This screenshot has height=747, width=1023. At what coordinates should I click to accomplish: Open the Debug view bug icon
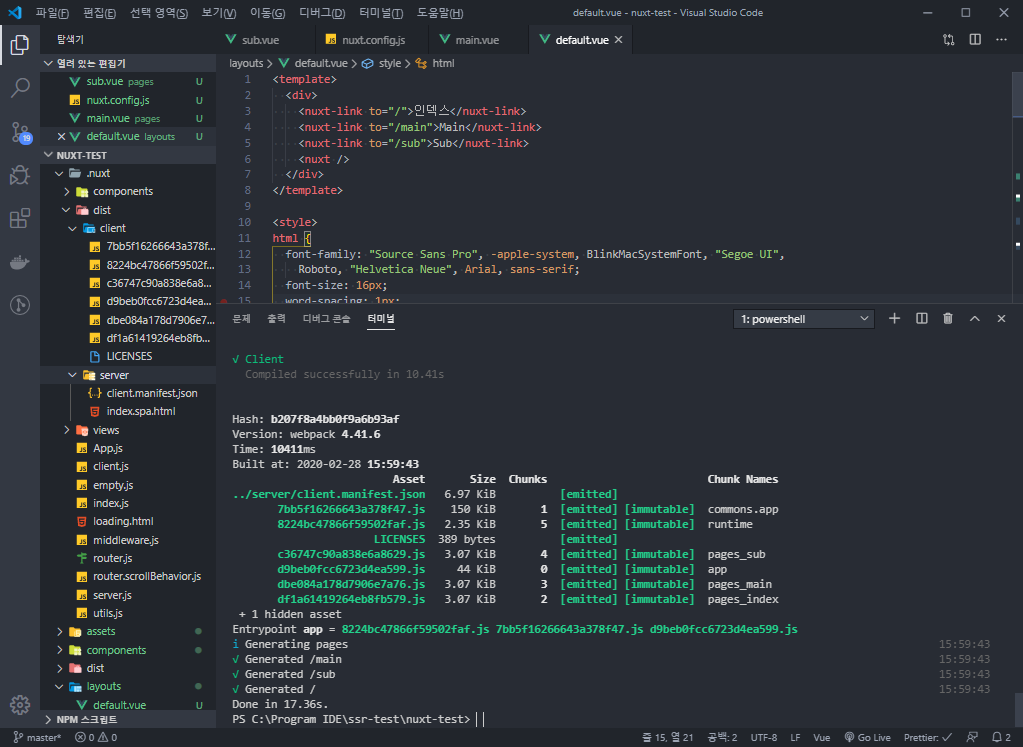(x=20, y=175)
